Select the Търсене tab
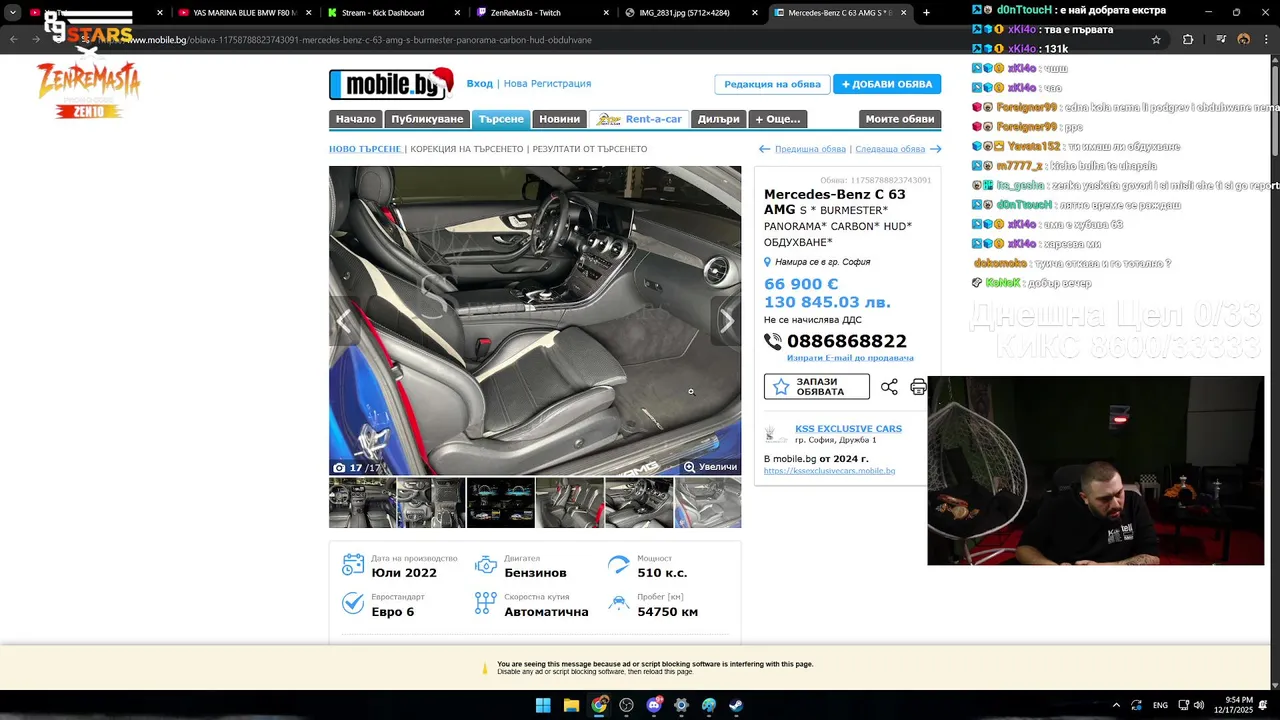 coord(501,119)
